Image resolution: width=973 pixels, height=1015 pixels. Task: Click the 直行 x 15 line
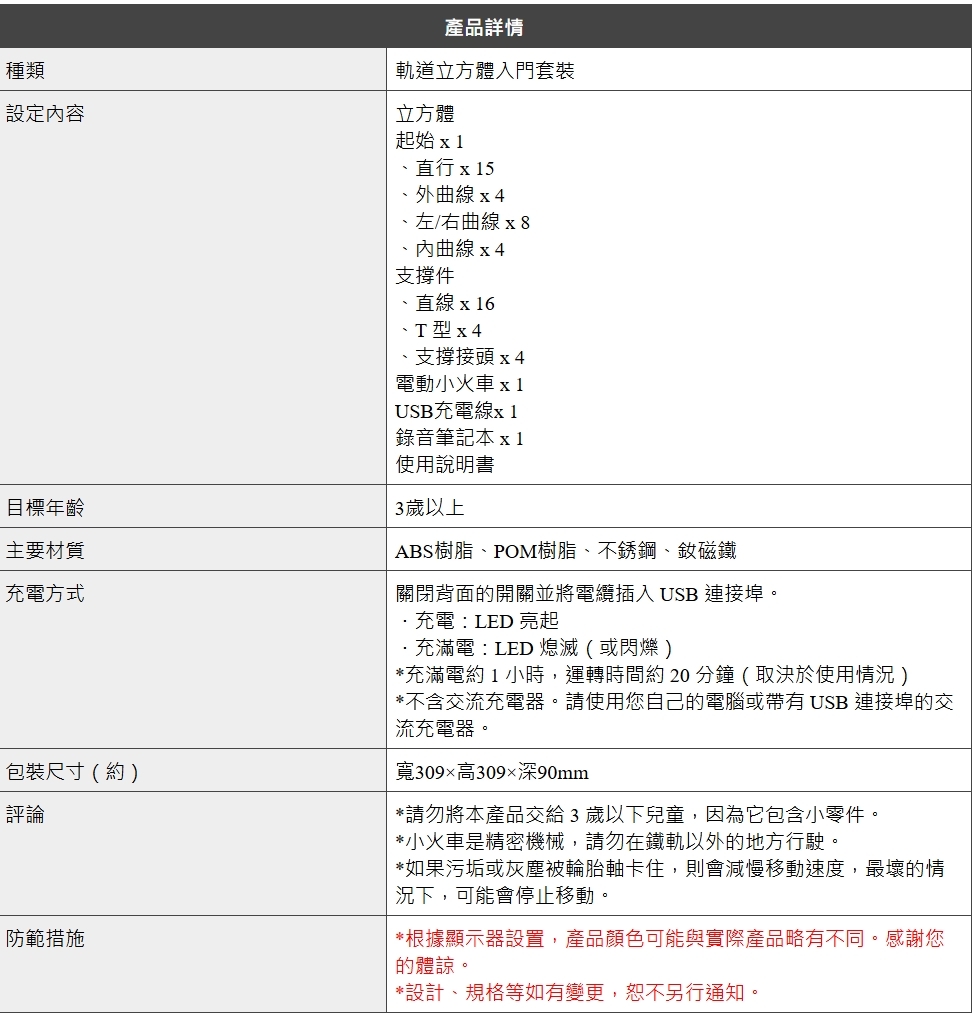pyautogui.click(x=454, y=168)
